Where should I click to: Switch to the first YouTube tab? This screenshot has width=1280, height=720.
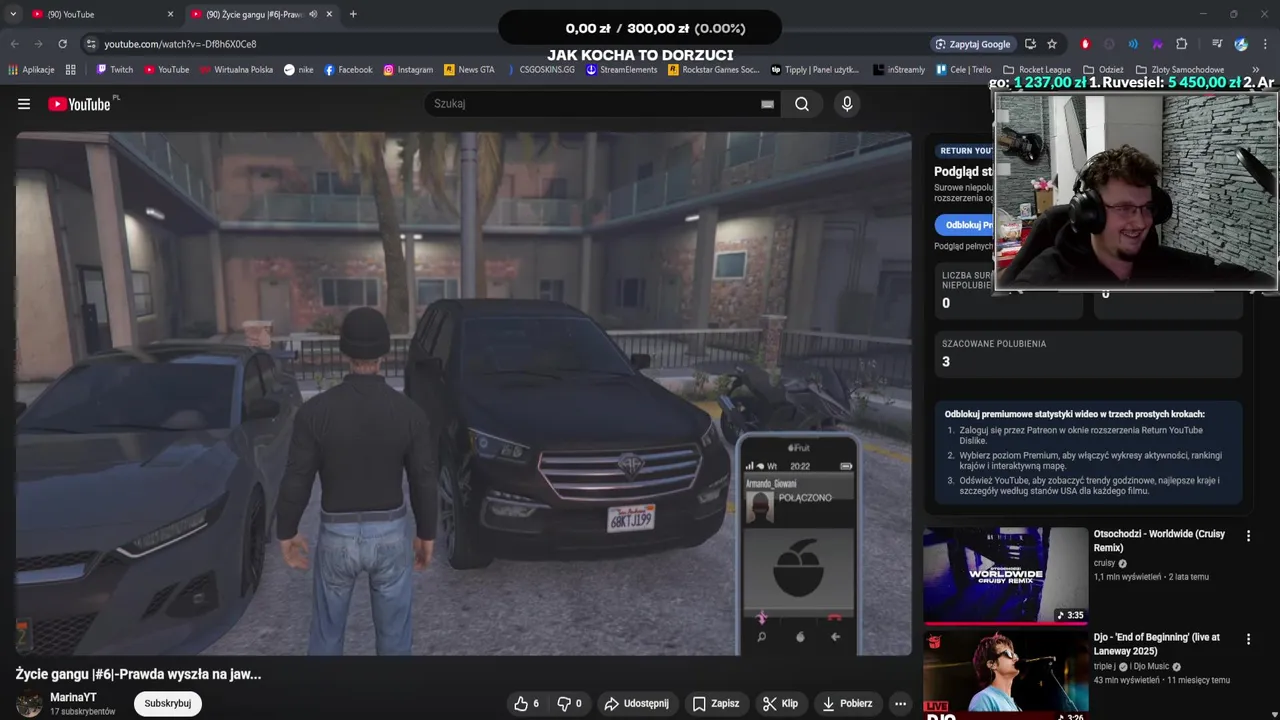[102, 14]
